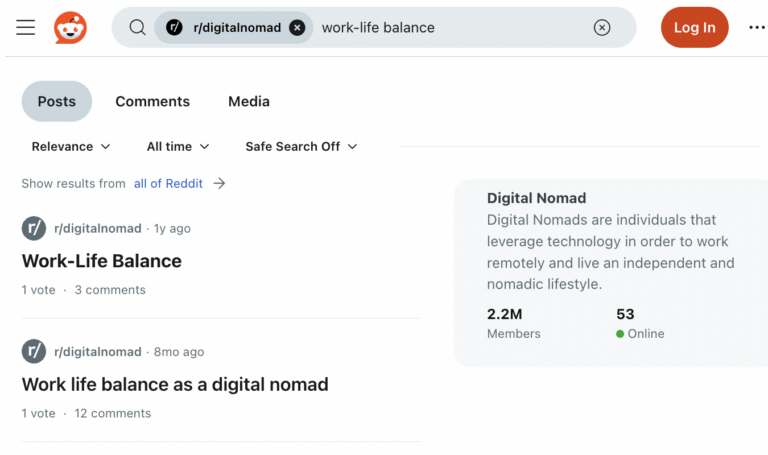Clear the search text with X icon
Viewport: 768px width, 455px height.
(x=602, y=28)
